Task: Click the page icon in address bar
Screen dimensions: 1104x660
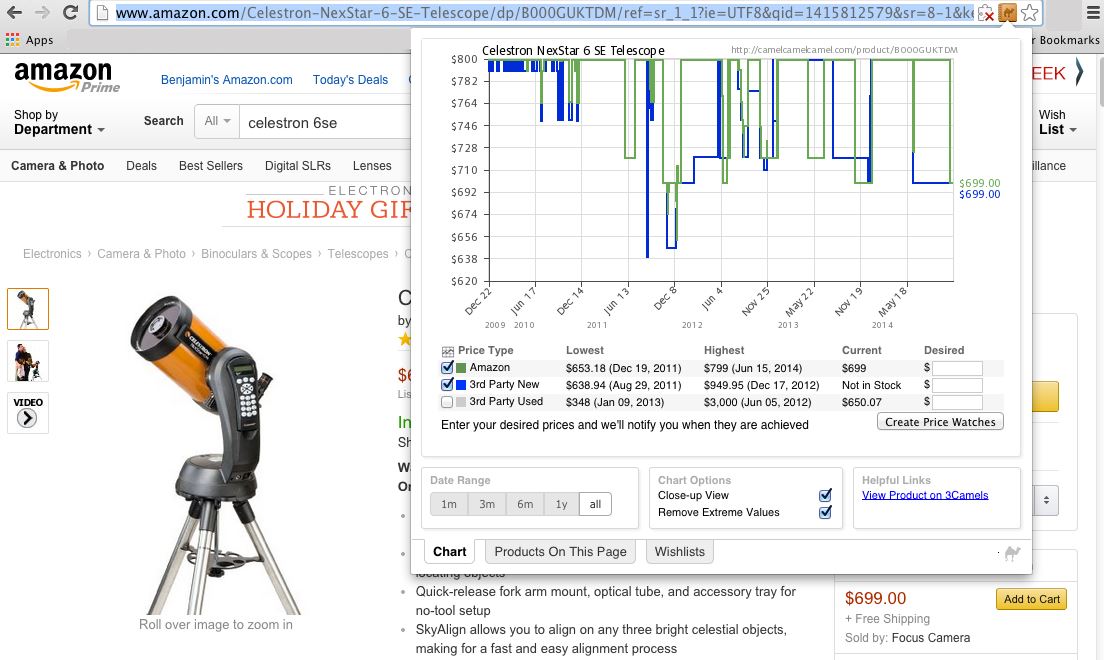Action: [x=101, y=13]
